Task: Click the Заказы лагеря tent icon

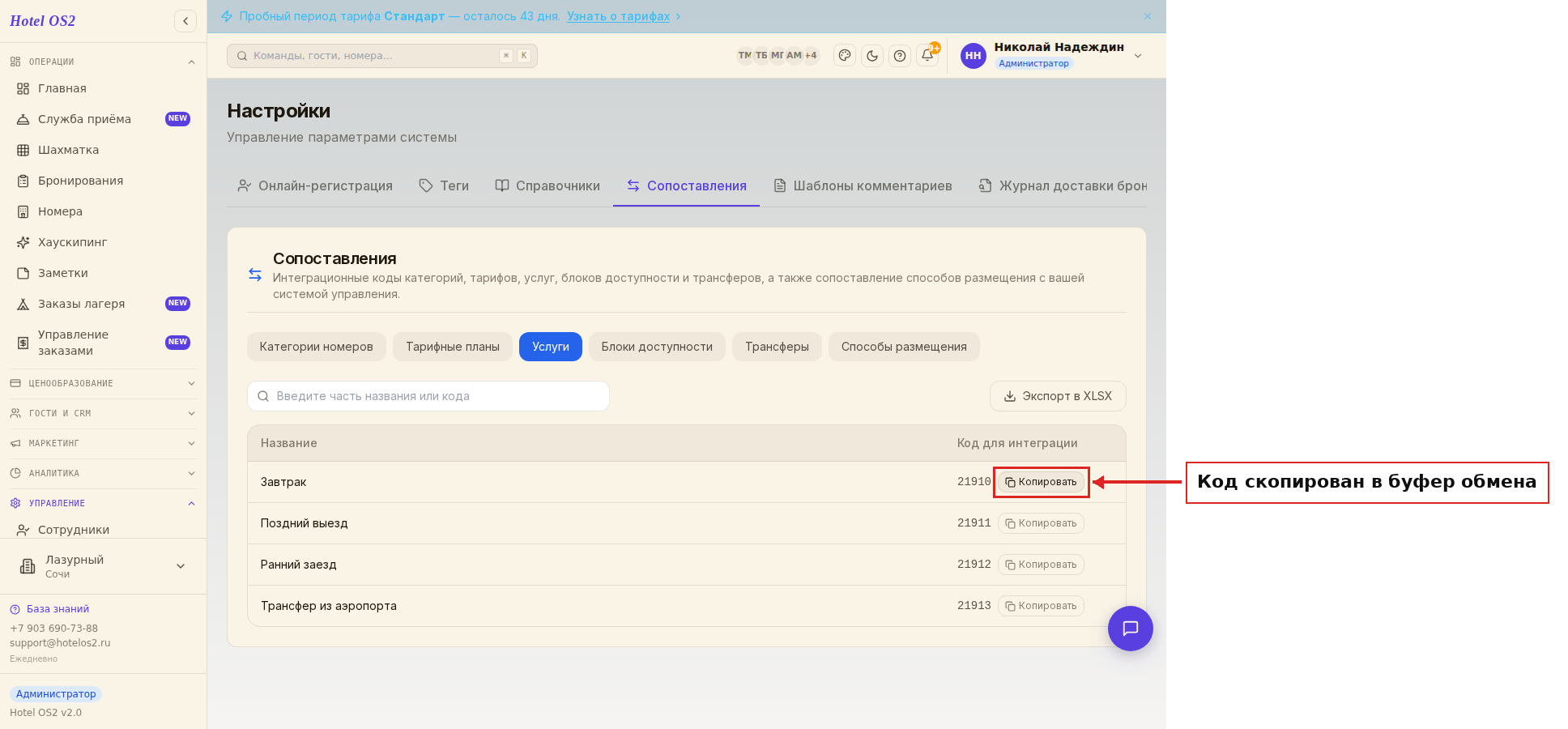Action: [x=23, y=304]
